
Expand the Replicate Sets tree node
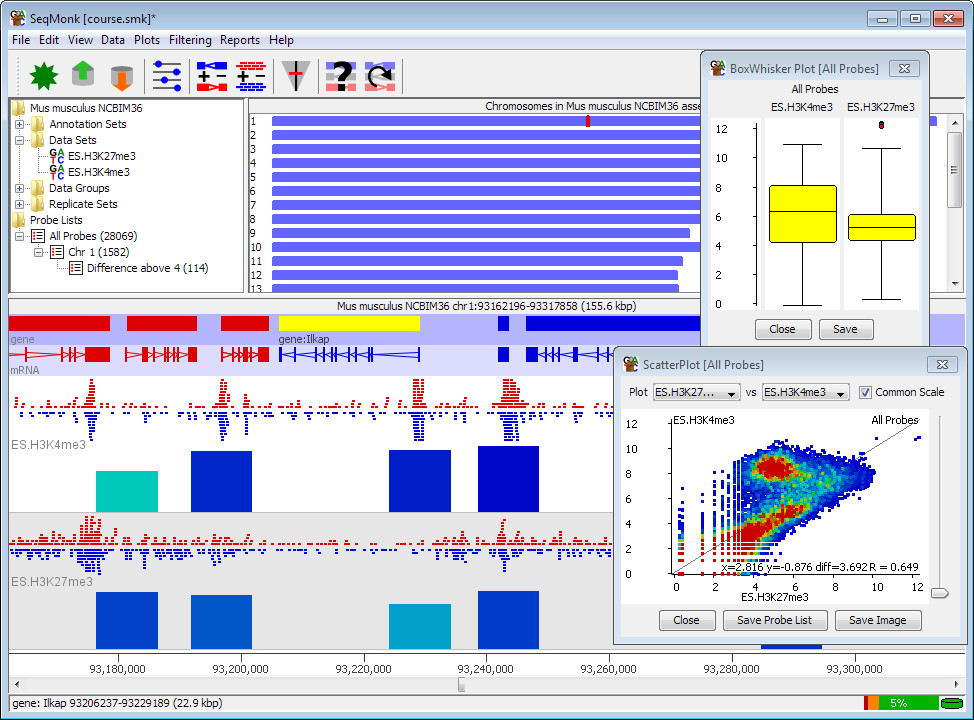pyautogui.click(x=19, y=204)
